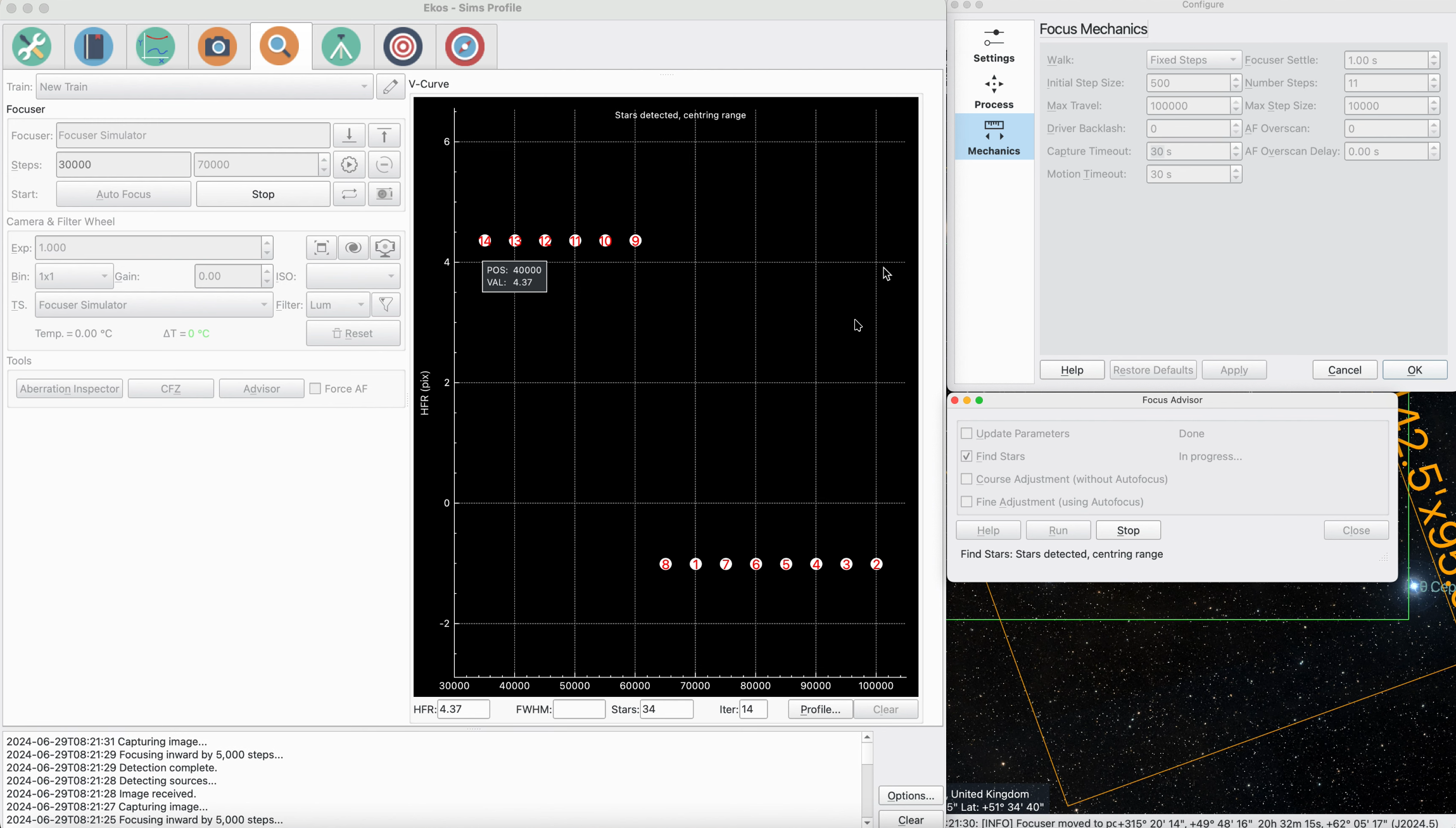Select the search/find icon in top toolbar
The height and width of the screenshot is (828, 1456).
click(x=279, y=46)
